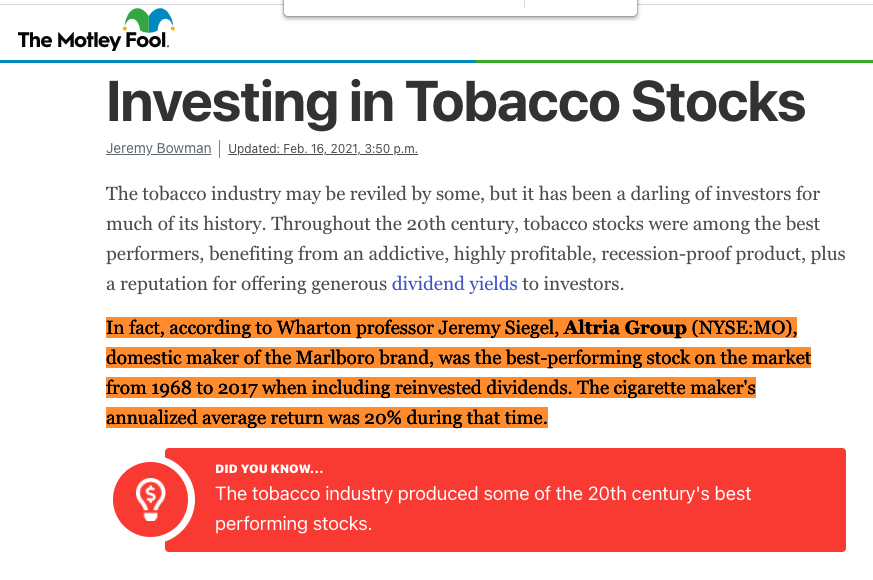This screenshot has width=873, height=580.
Task: Select the bold Altria Group text
Action: click(625, 328)
